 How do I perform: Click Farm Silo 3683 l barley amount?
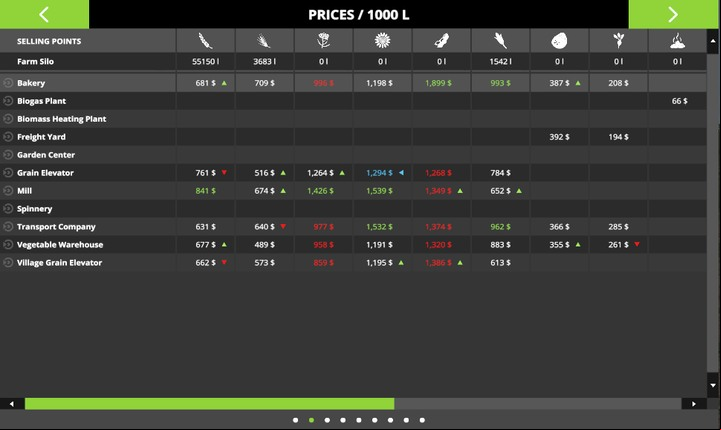click(264, 61)
